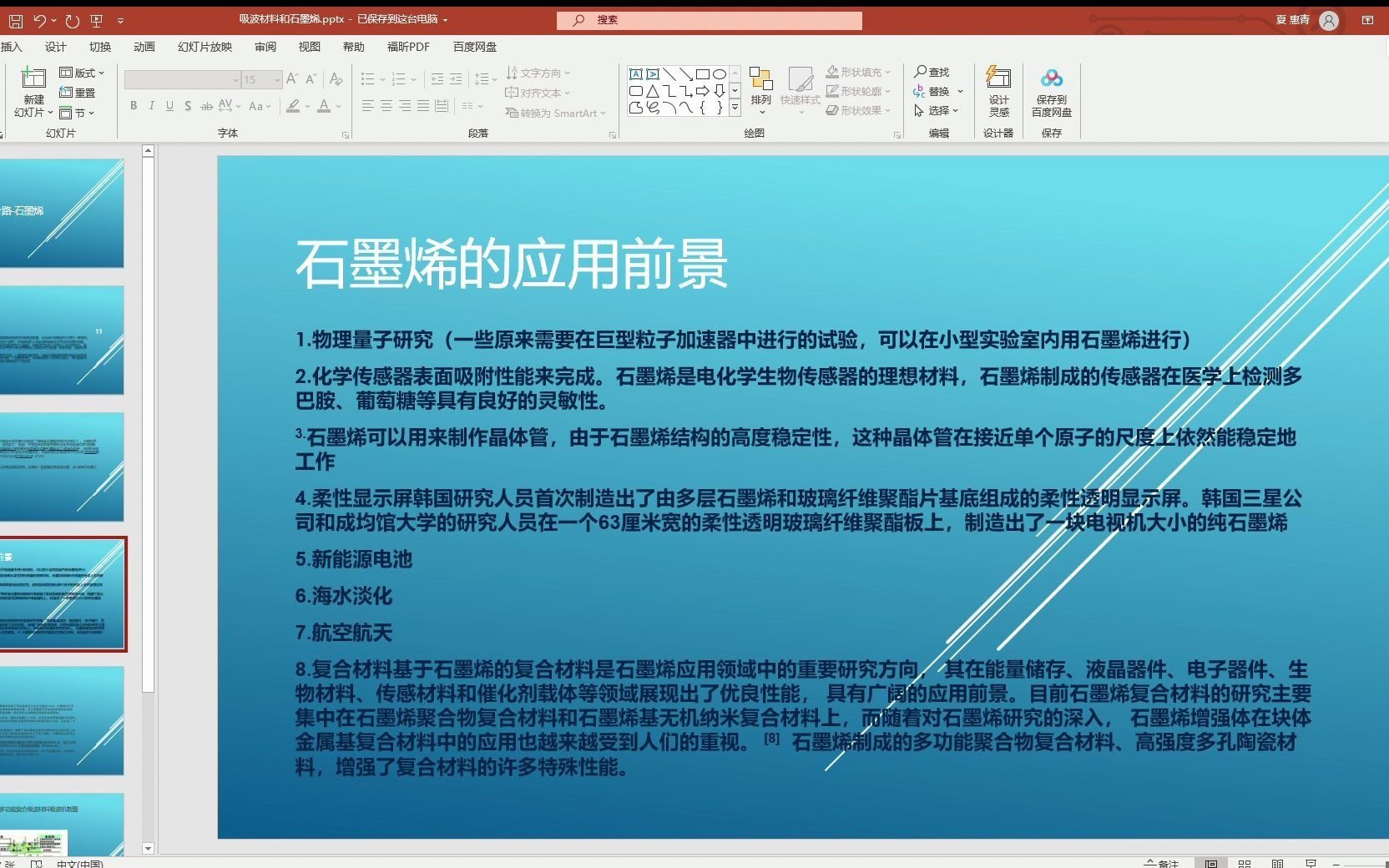The height and width of the screenshot is (868, 1389).
Task: Apply text highlight color
Action: point(293,106)
